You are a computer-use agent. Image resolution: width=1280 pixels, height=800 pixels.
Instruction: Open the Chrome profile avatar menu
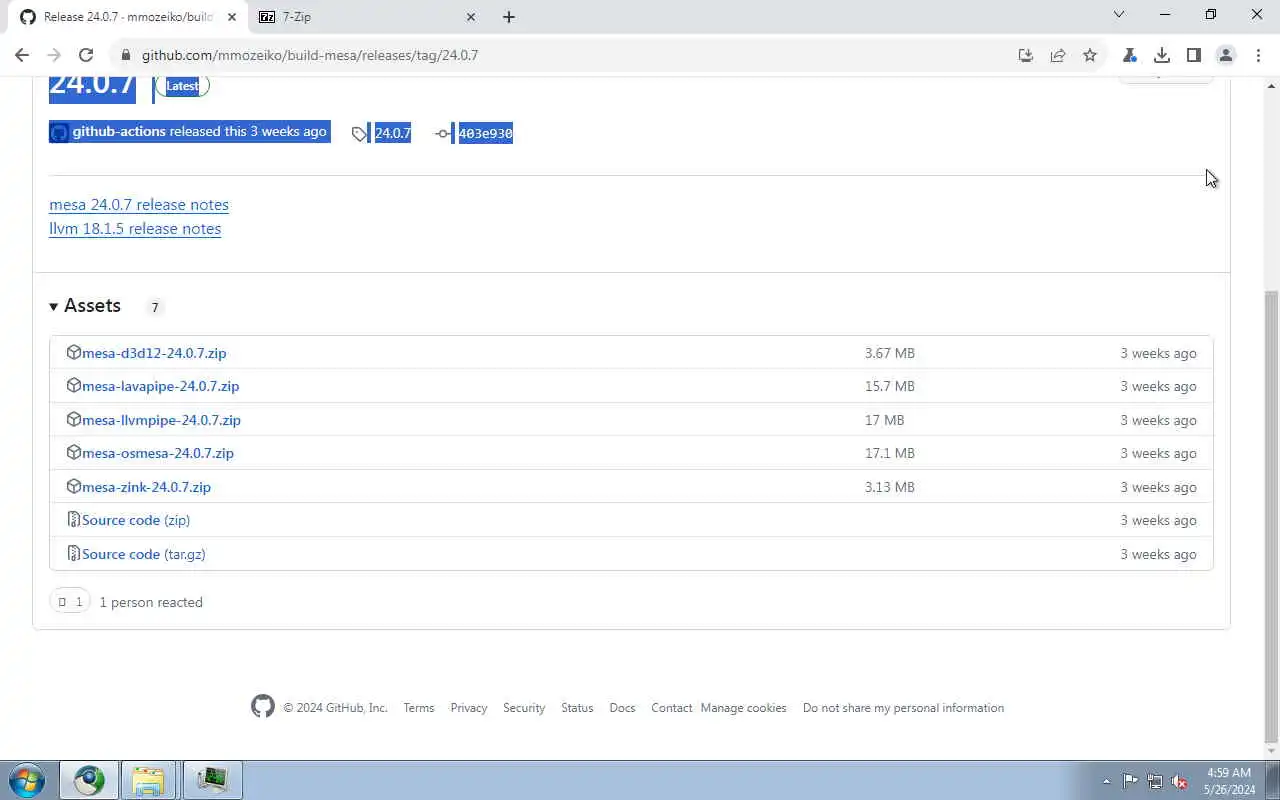[1226, 55]
